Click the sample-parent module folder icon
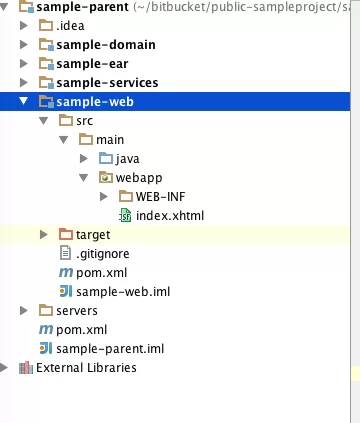 pos(26,7)
